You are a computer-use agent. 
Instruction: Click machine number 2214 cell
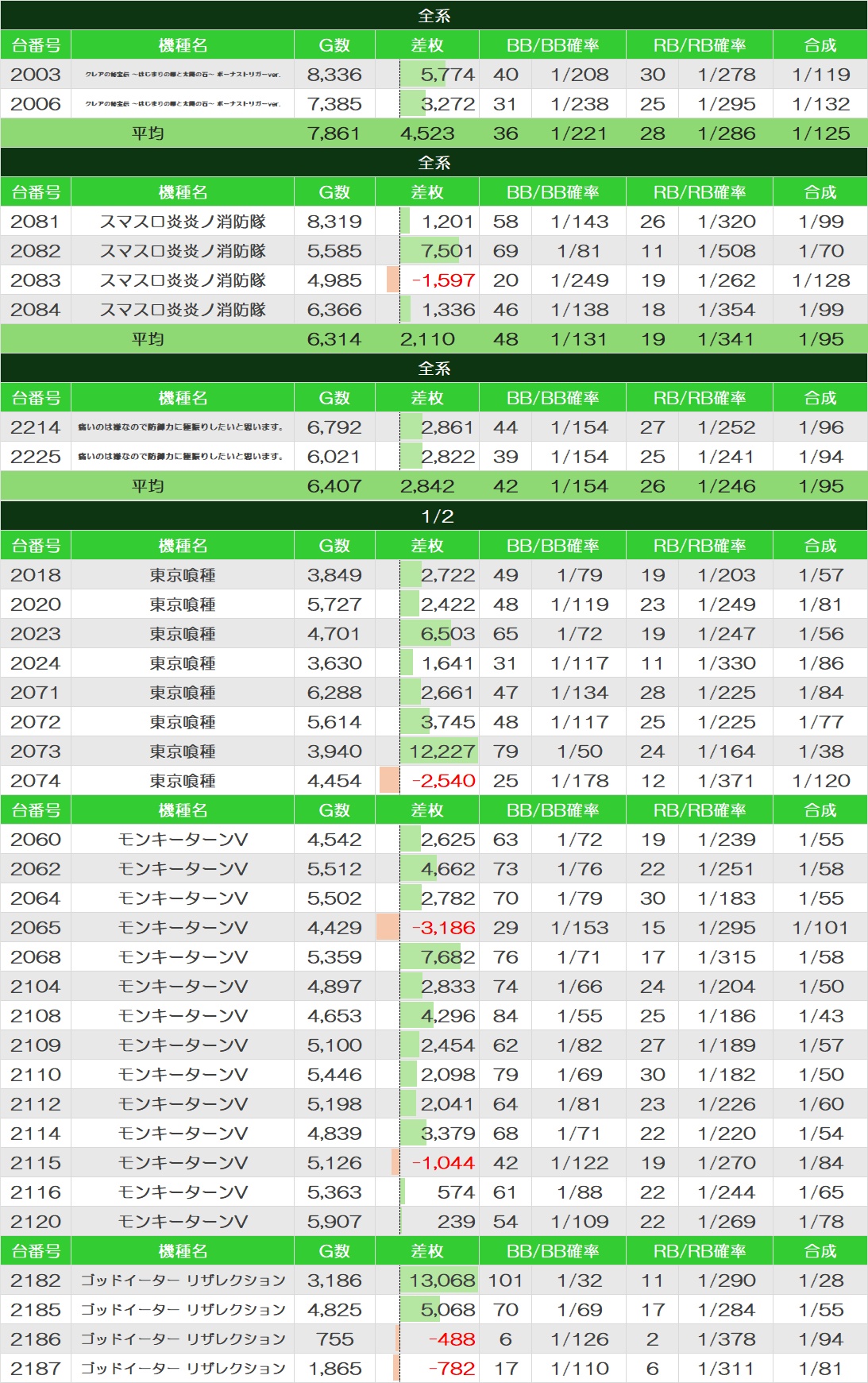pyautogui.click(x=36, y=427)
